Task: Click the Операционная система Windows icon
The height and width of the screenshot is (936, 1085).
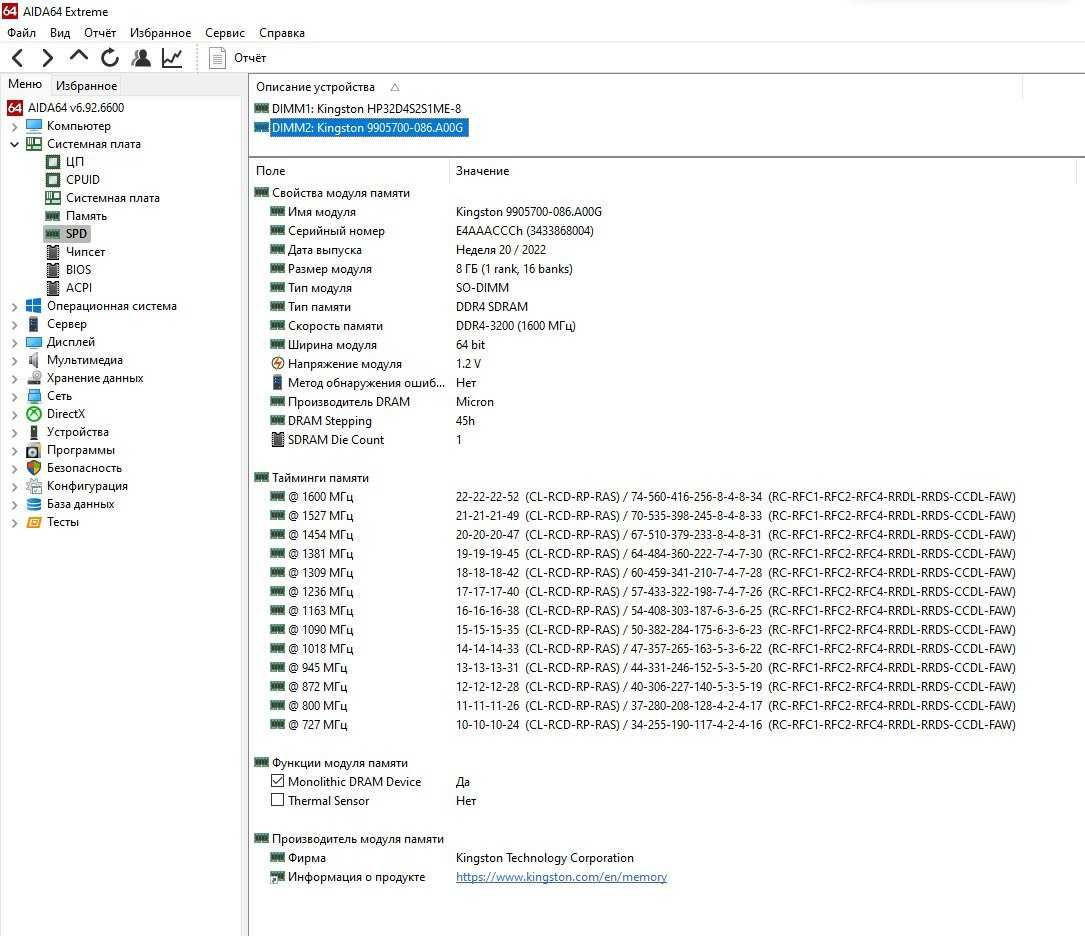Action: [x=34, y=306]
